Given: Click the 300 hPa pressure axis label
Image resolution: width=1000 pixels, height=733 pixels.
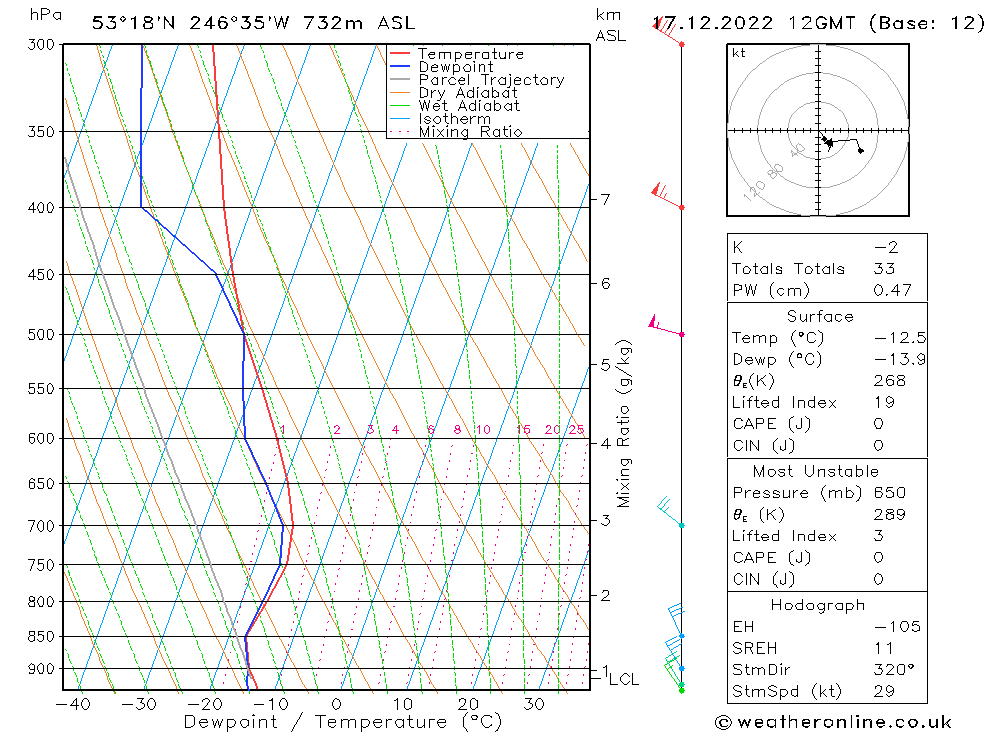Looking at the screenshot, I should pyautogui.click(x=41, y=45).
